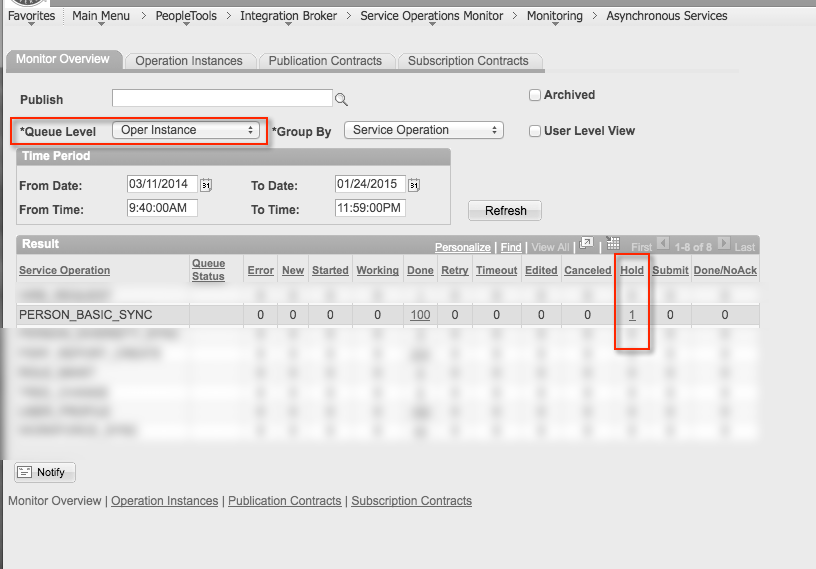This screenshot has height=569, width=816.
Task: Open Done count 100 for PERSON_BASIC_SYNC
Action: 420,315
